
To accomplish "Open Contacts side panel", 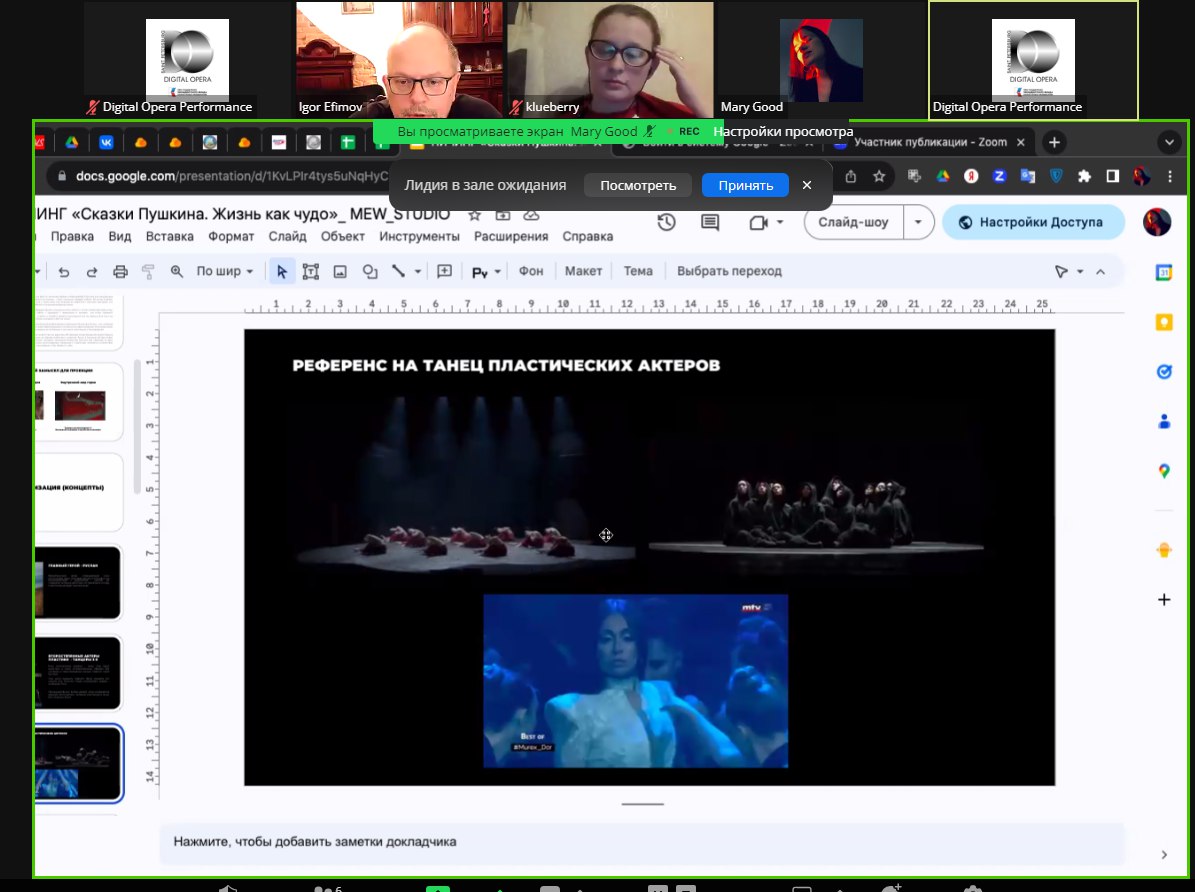I will point(1164,421).
